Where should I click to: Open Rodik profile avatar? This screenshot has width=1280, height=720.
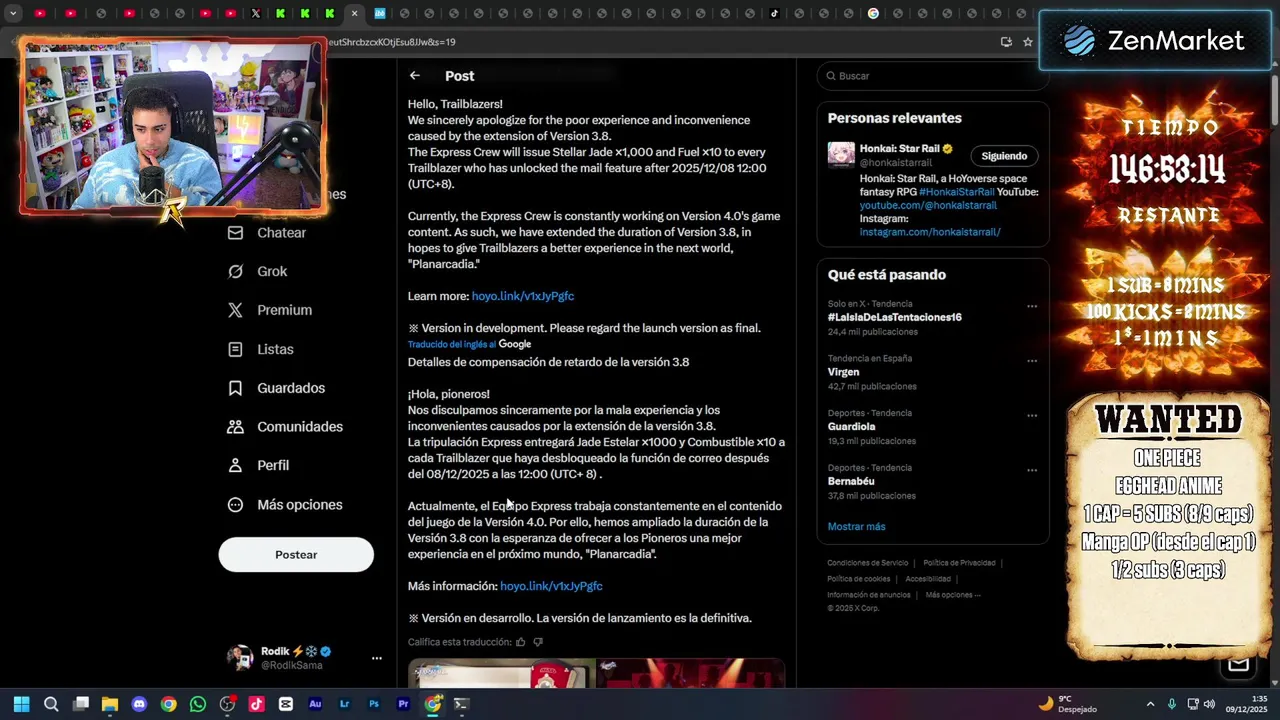[x=240, y=657]
